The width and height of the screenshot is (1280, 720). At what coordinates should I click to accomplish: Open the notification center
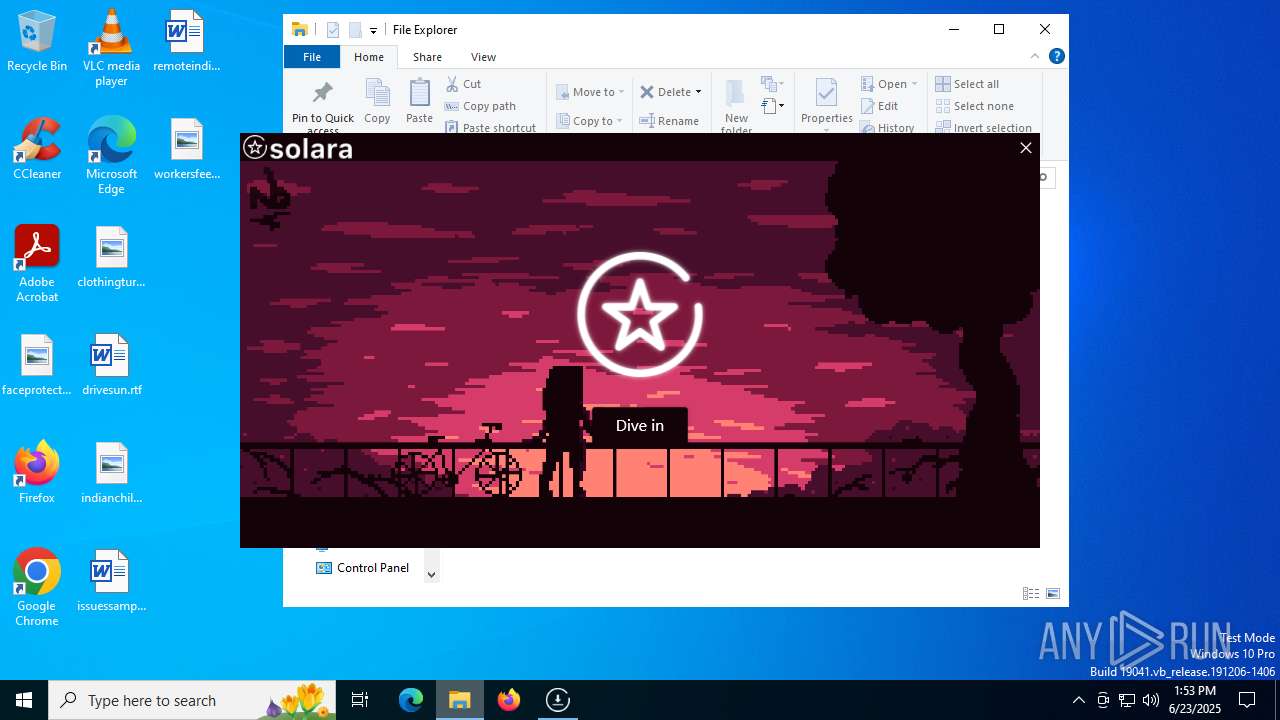1247,700
